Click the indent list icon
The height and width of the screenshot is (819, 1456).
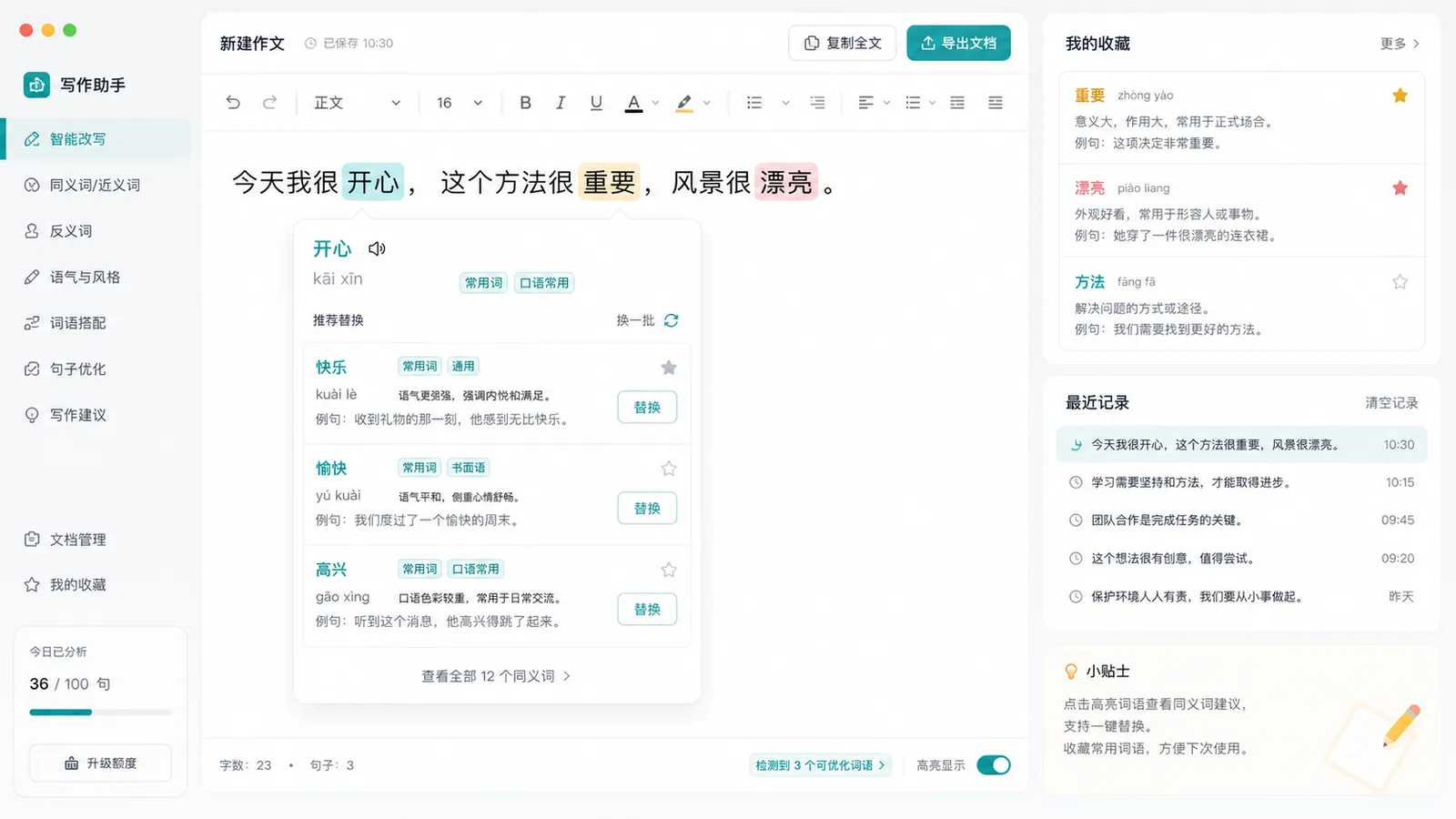(x=817, y=103)
